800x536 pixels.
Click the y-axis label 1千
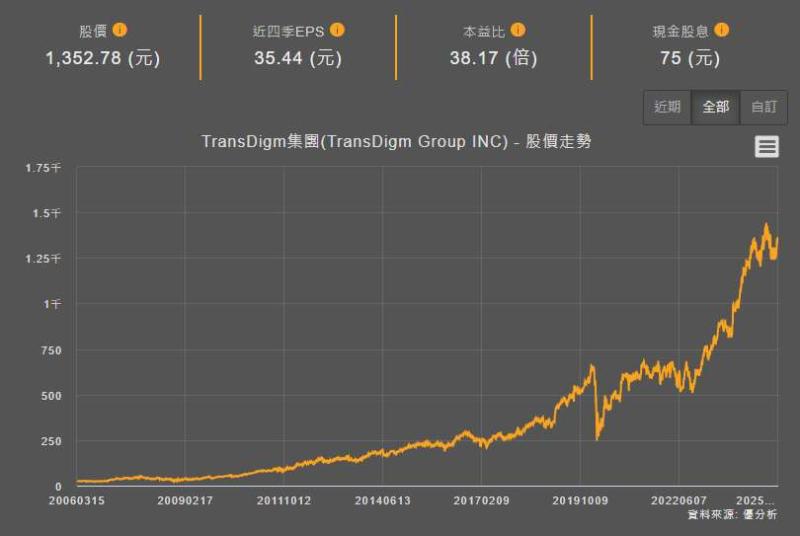(x=52, y=304)
